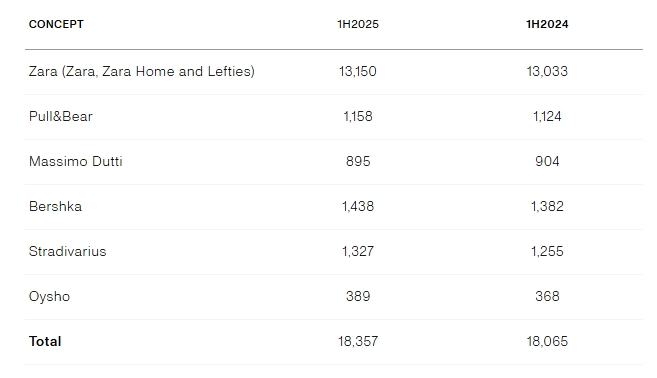657x378 pixels.
Task: Click the Total 1H2024 value 18,065
Action: (547, 341)
